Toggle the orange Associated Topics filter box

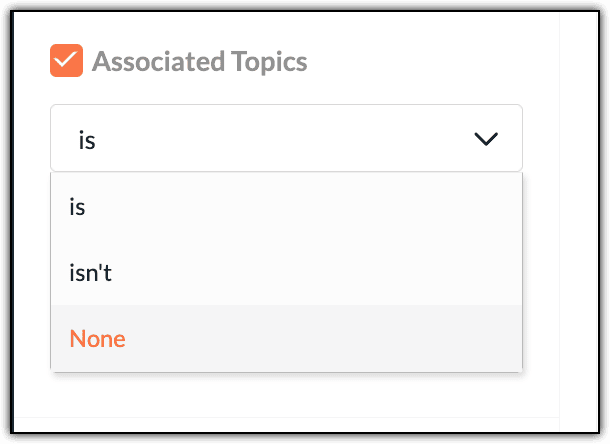click(x=66, y=61)
